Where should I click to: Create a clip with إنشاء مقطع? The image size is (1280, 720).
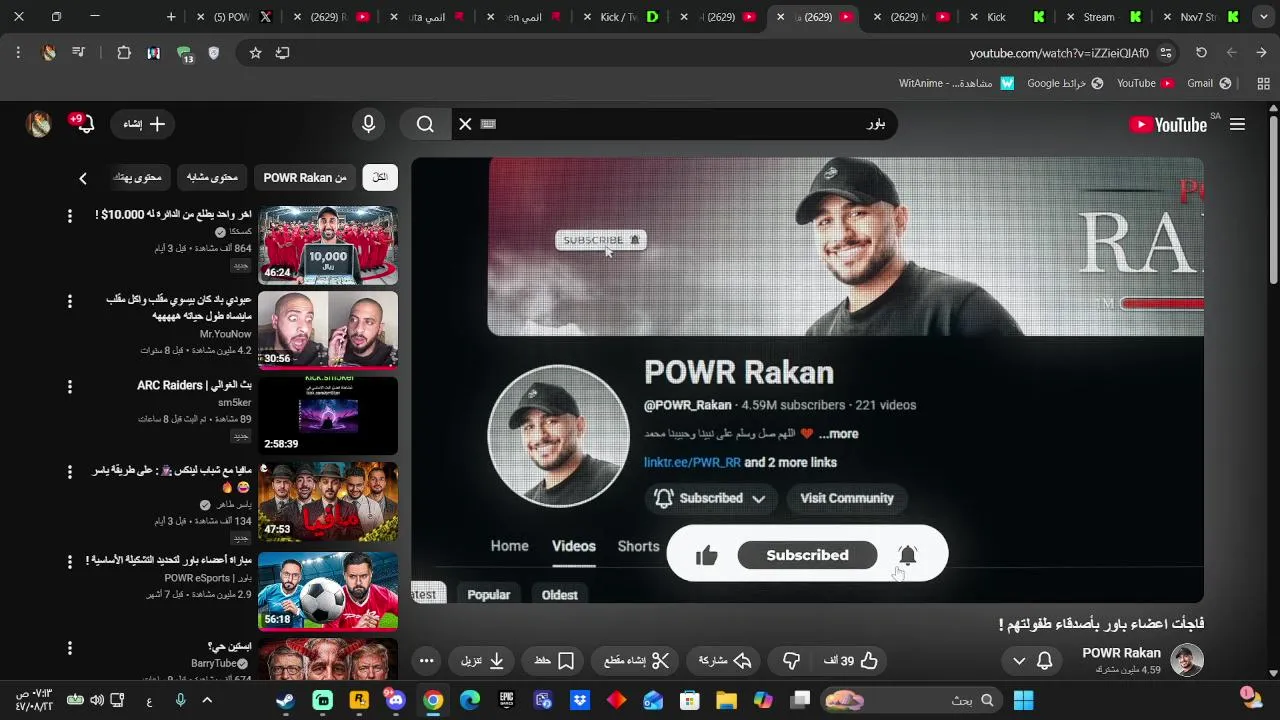637,661
